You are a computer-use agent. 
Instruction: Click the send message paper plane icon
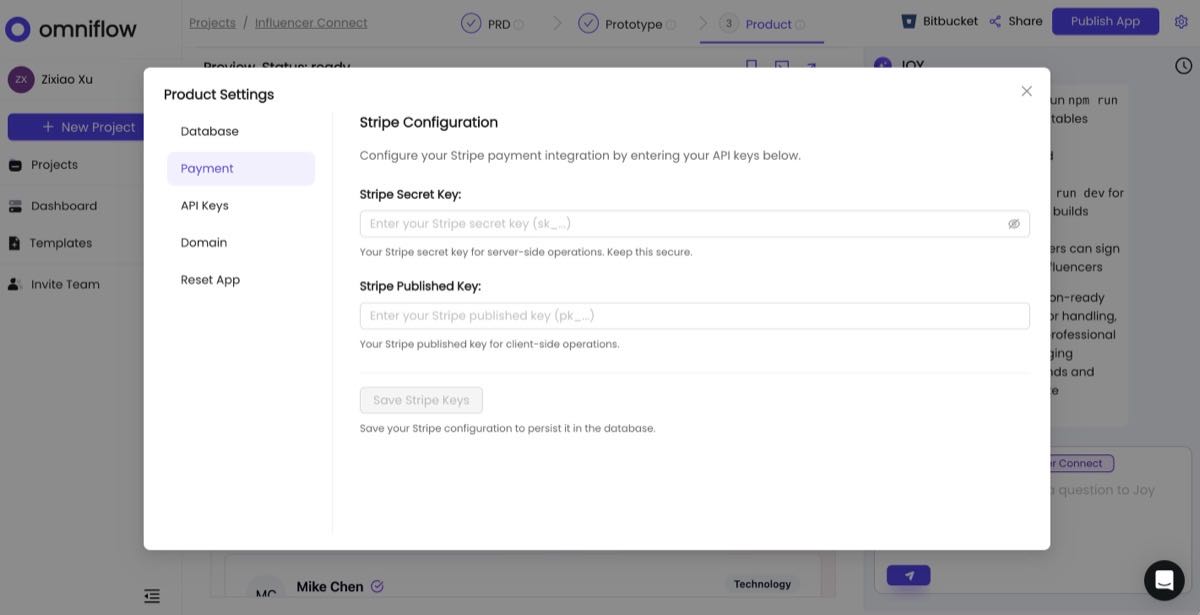tap(908, 574)
